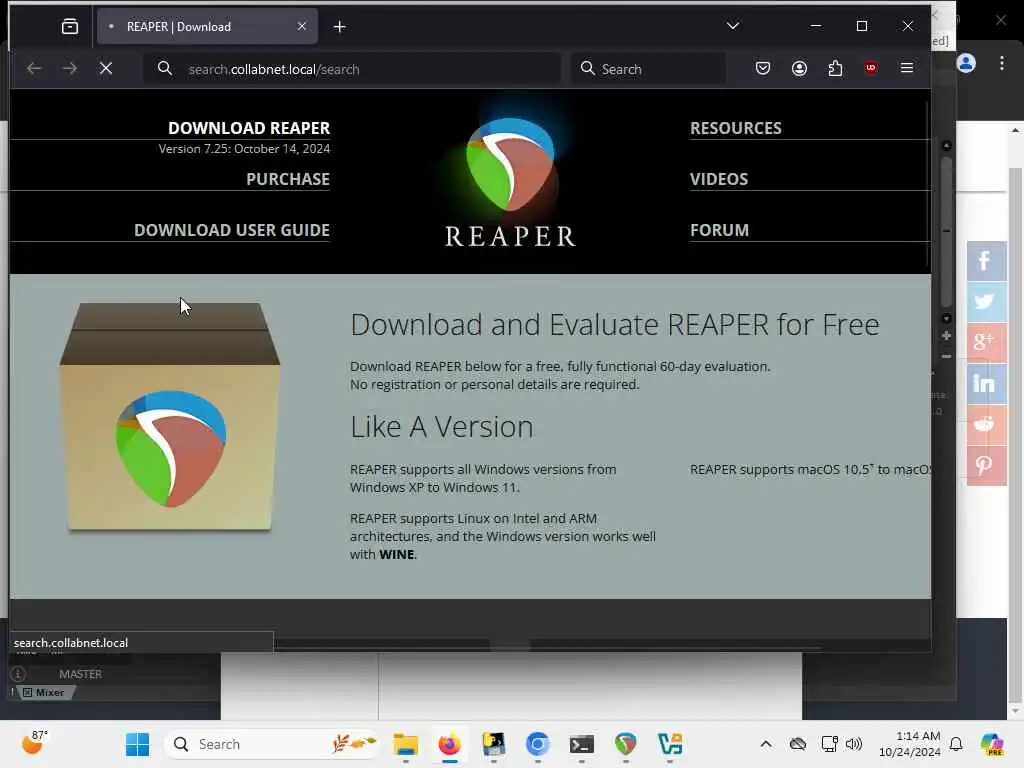
Task: Open Chrome profile avatar in background window
Action: (967, 63)
